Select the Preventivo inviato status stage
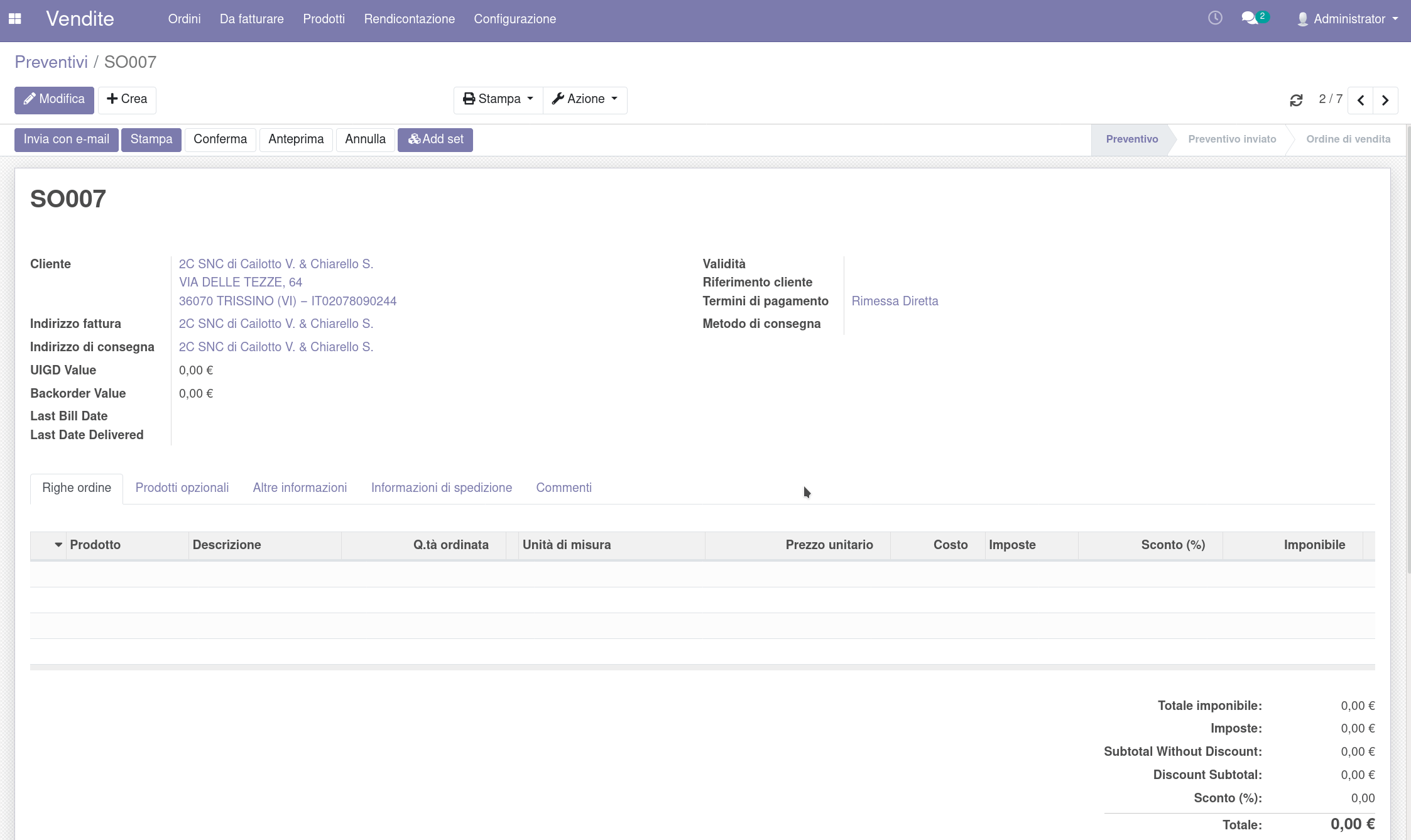 (1231, 139)
